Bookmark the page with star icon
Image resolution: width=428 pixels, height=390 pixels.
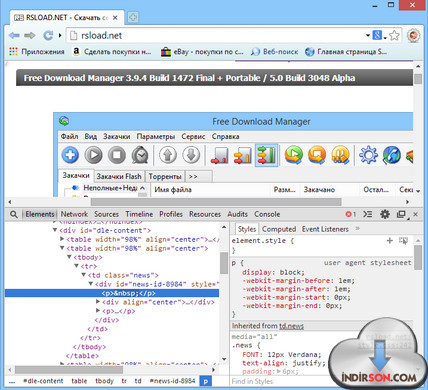coord(394,35)
